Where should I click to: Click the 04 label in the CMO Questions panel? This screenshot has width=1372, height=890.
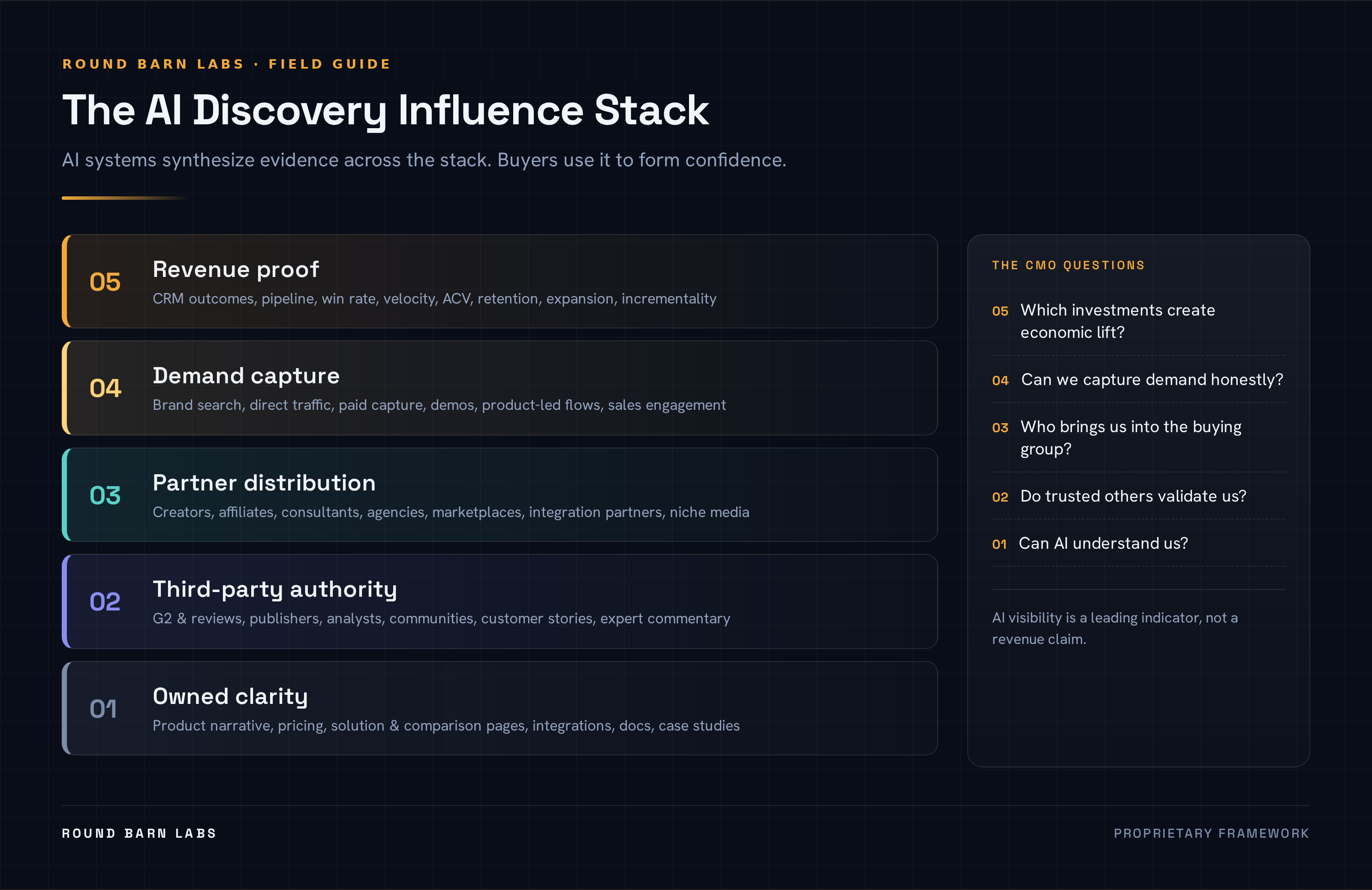point(1000,380)
